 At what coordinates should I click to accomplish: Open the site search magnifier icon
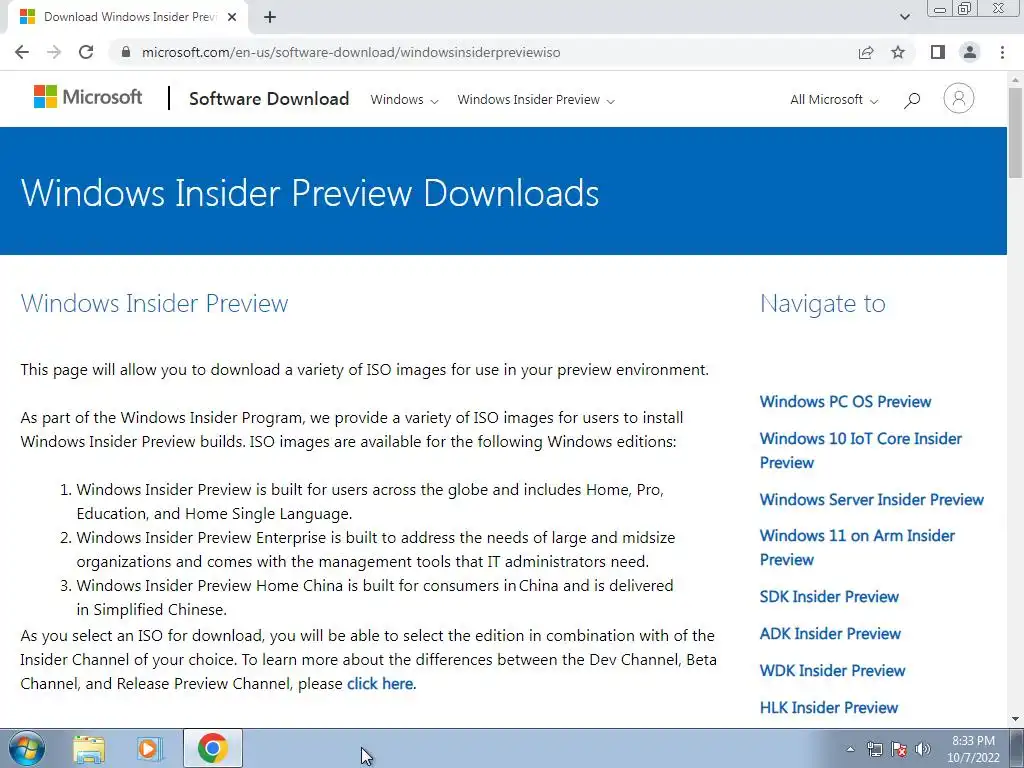912,100
